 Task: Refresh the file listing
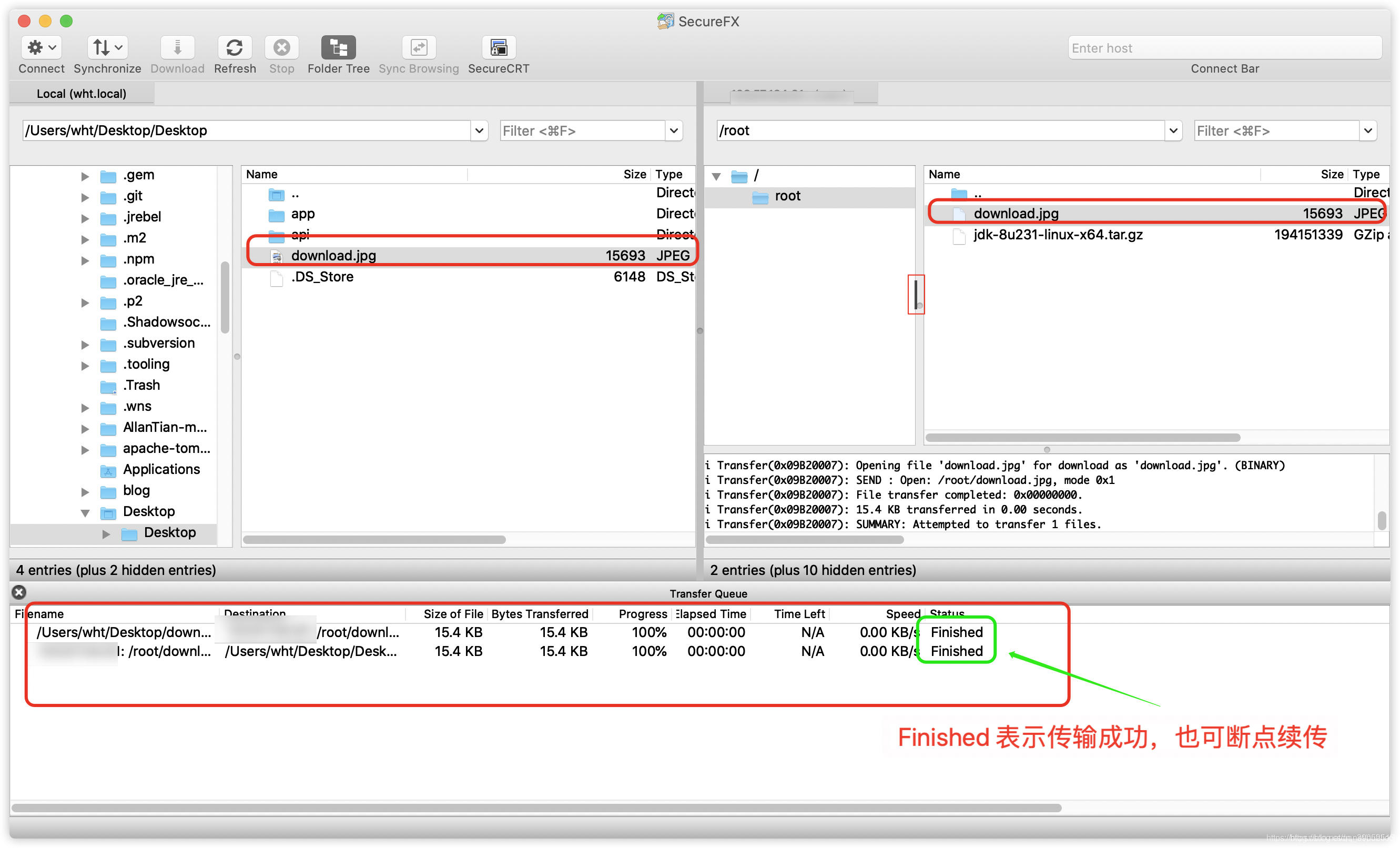click(x=235, y=48)
